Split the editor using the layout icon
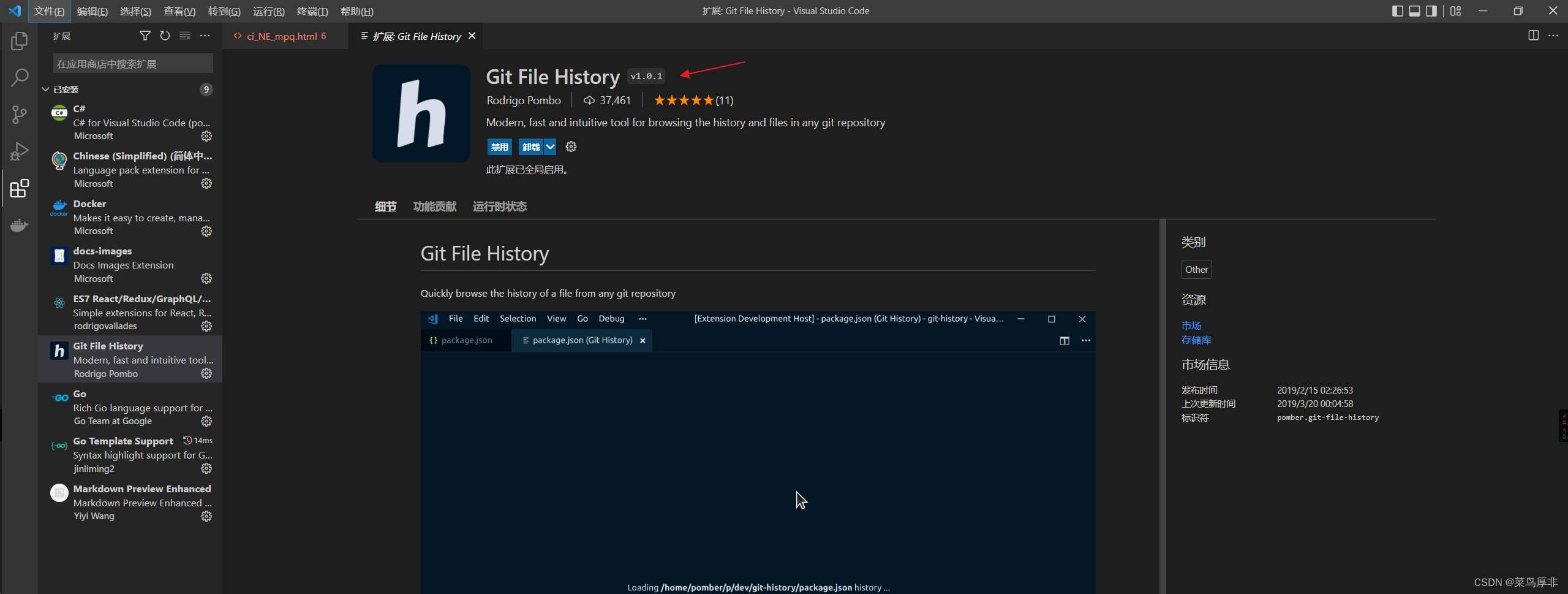Image resolution: width=1568 pixels, height=594 pixels. [1534, 35]
